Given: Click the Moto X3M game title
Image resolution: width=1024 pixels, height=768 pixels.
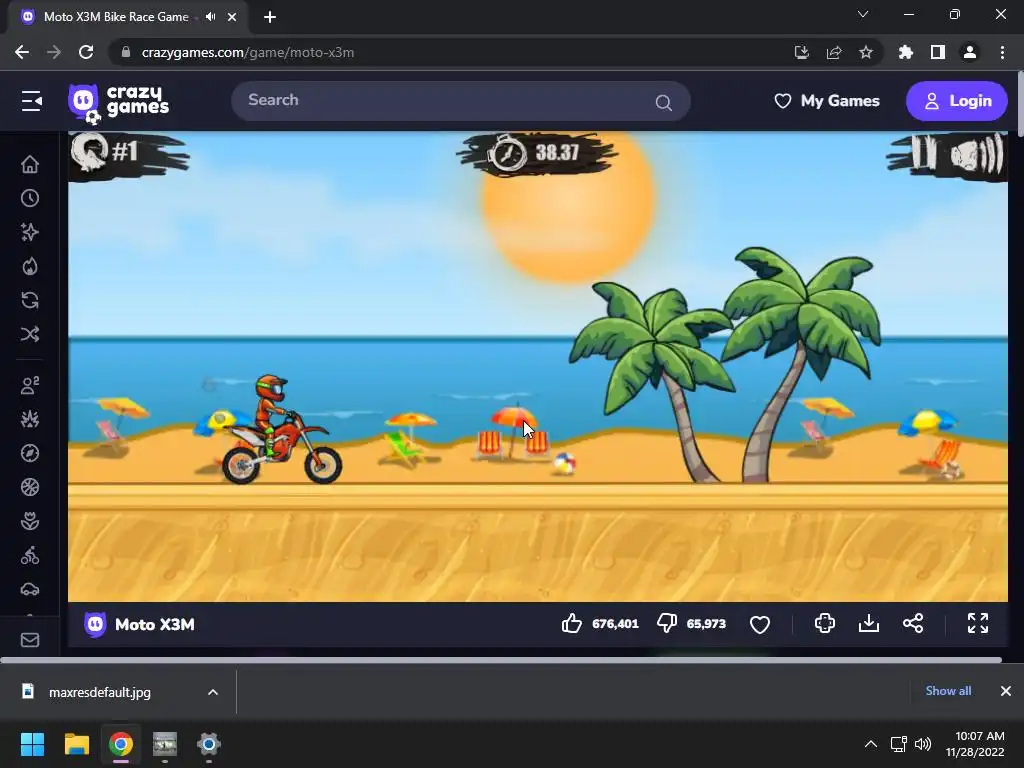Looking at the screenshot, I should coord(154,624).
